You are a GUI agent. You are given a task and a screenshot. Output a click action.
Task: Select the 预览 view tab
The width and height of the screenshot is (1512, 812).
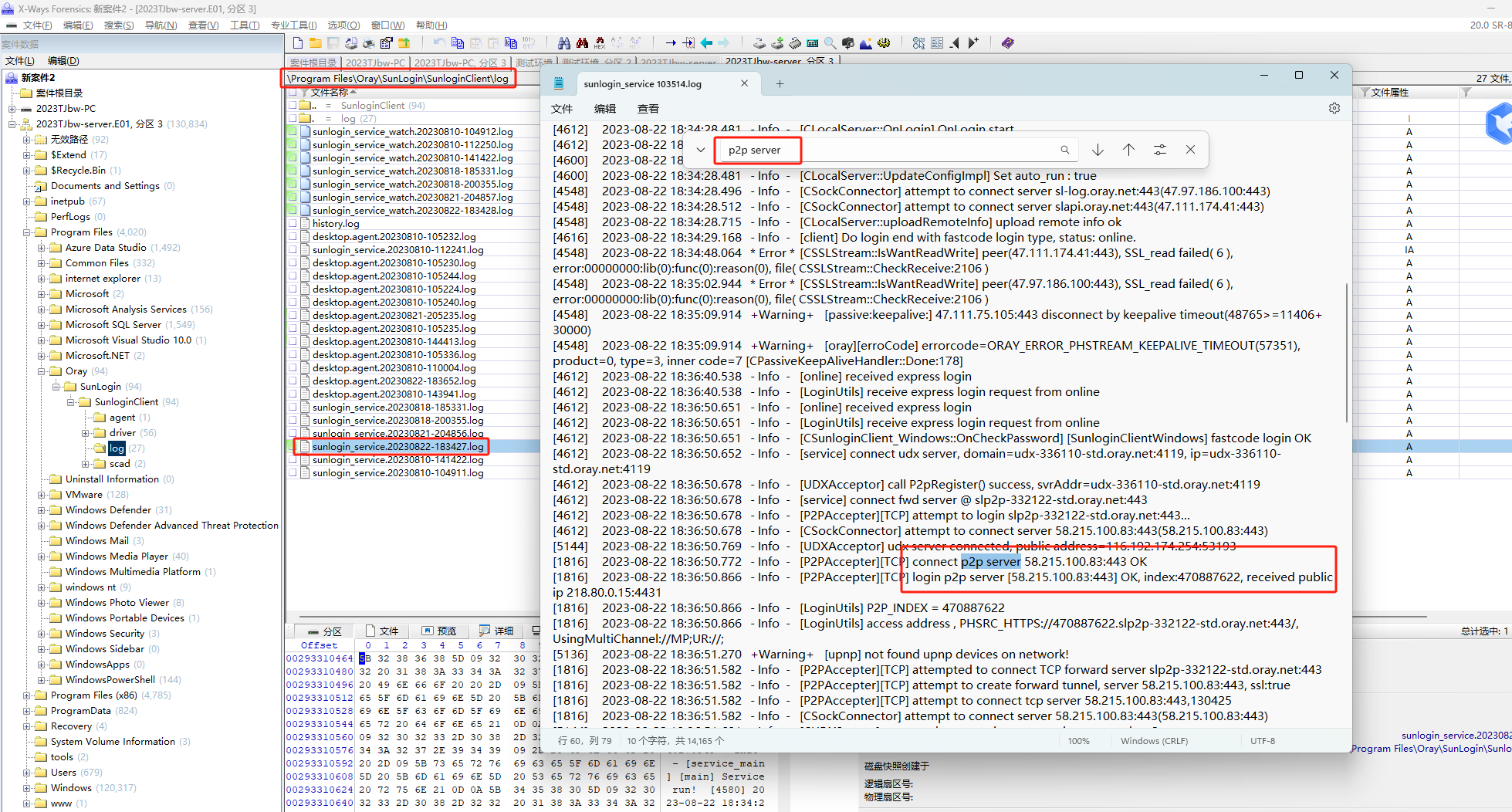click(439, 631)
